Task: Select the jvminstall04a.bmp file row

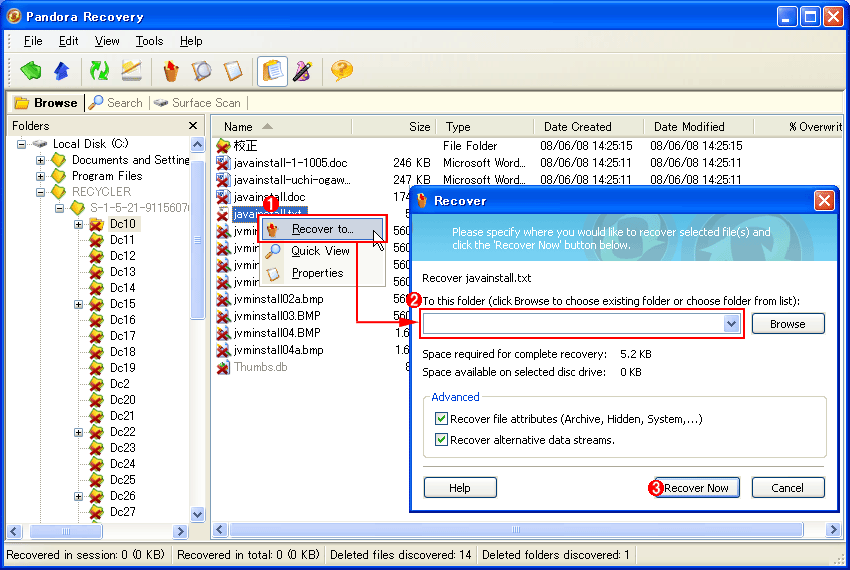Action: tap(279, 350)
